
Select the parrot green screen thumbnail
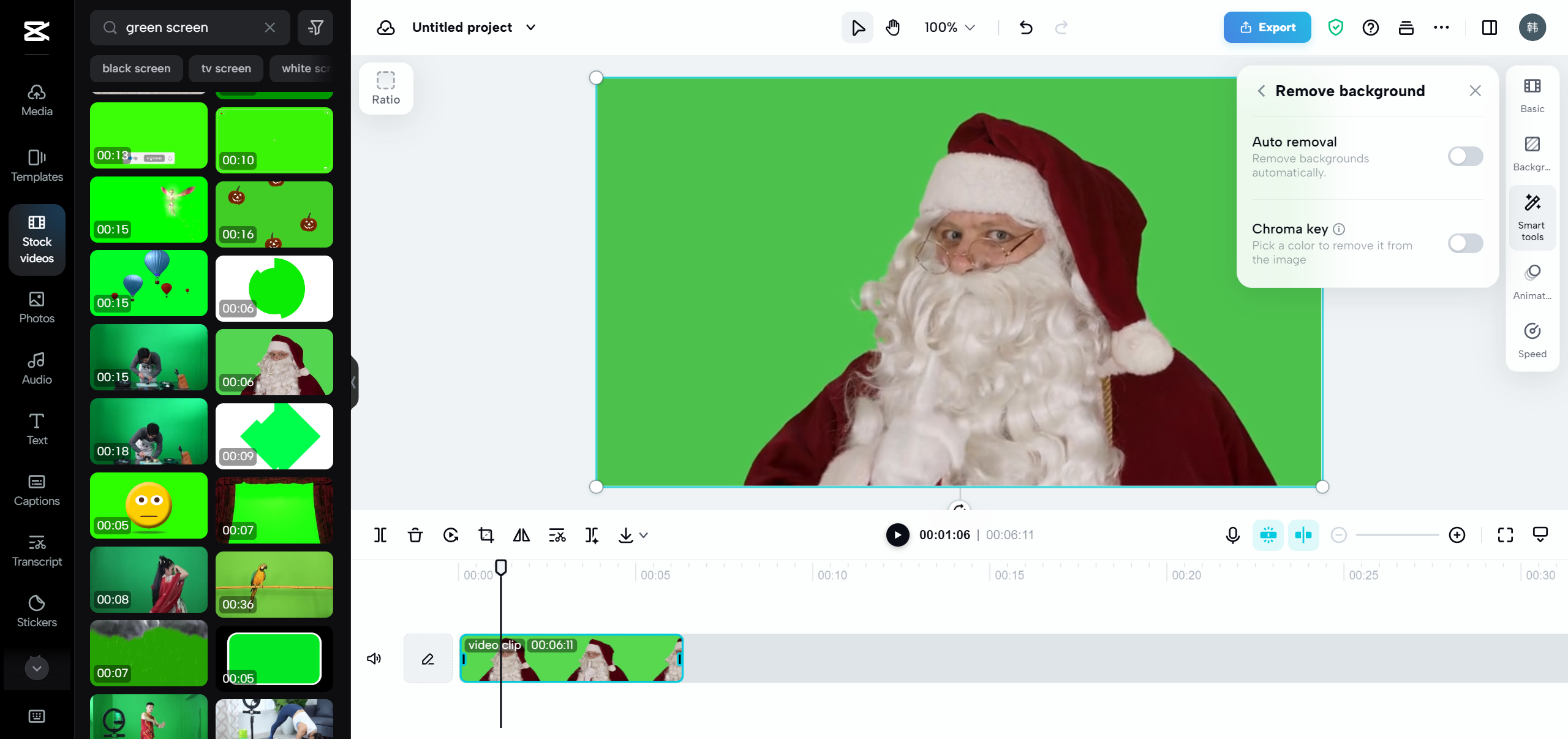(x=274, y=583)
